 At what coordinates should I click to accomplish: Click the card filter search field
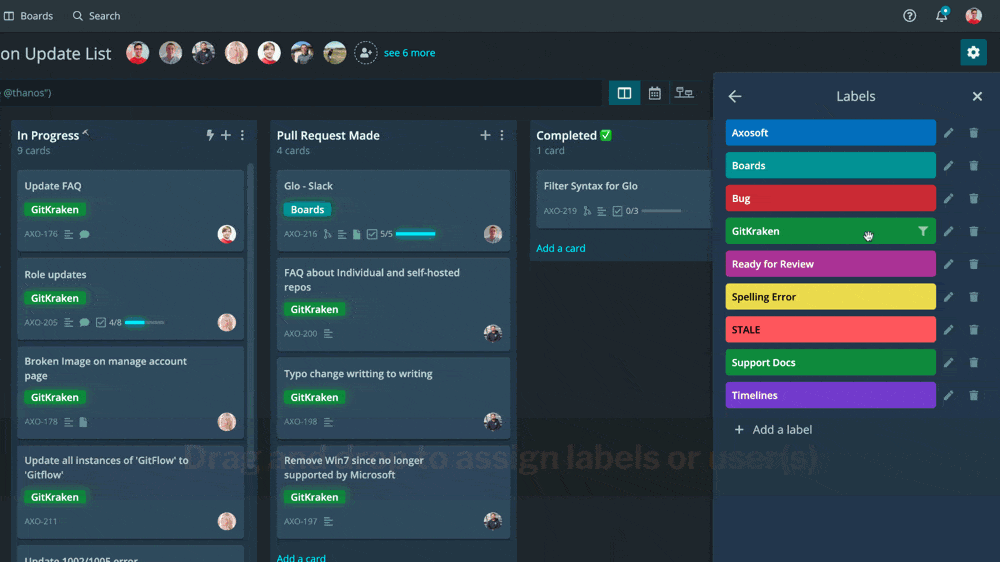point(300,93)
